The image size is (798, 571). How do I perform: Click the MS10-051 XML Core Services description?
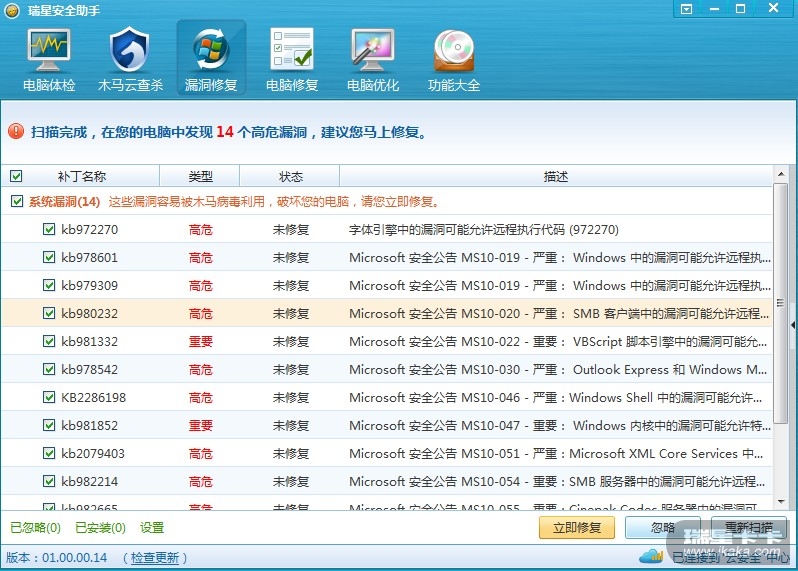556,453
